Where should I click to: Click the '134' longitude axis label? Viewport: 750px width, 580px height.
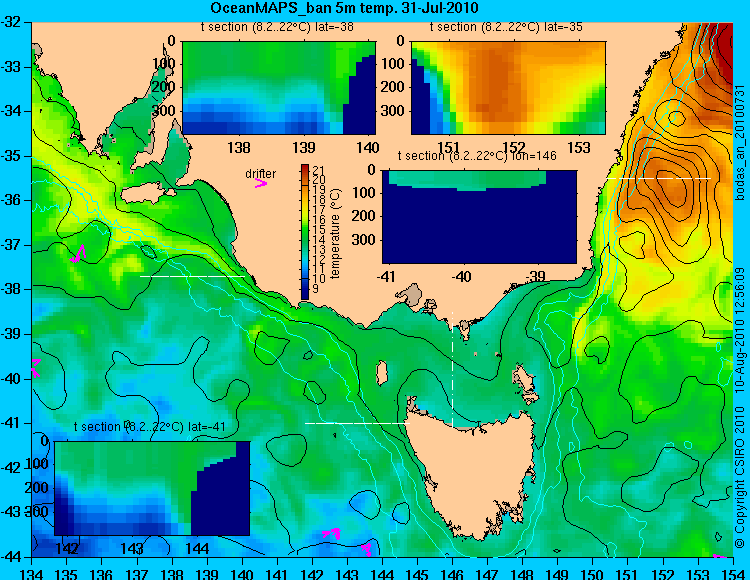(x=32, y=574)
